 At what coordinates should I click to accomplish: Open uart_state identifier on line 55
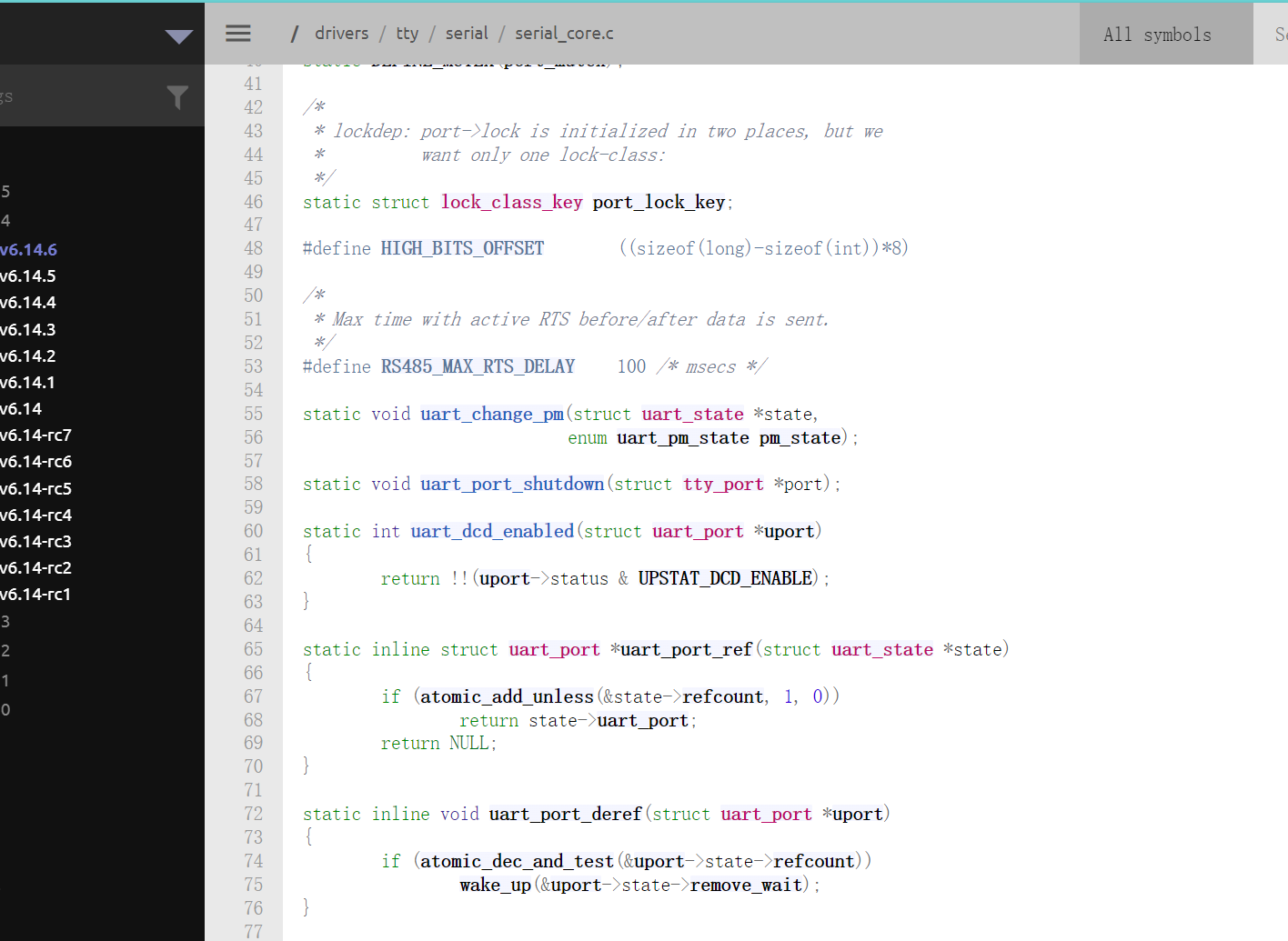[x=692, y=414]
